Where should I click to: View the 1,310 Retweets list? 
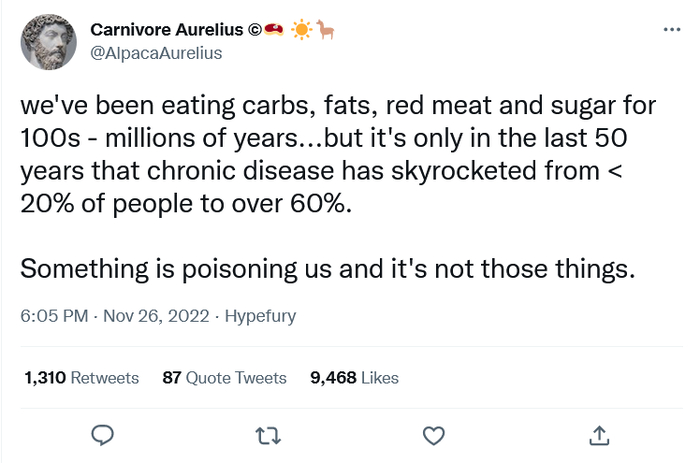tap(81, 378)
